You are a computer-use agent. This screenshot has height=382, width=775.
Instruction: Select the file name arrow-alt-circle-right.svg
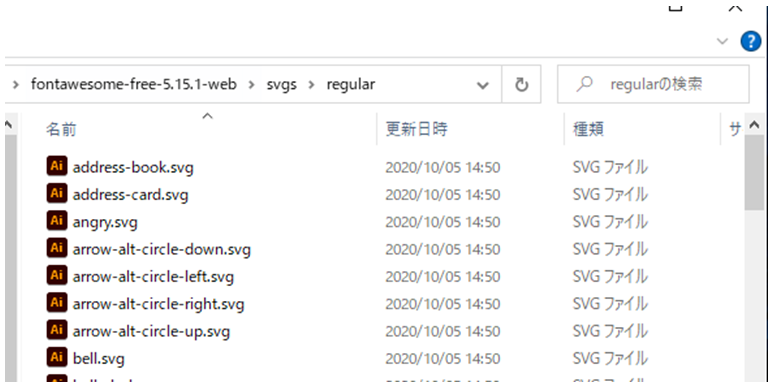point(159,304)
